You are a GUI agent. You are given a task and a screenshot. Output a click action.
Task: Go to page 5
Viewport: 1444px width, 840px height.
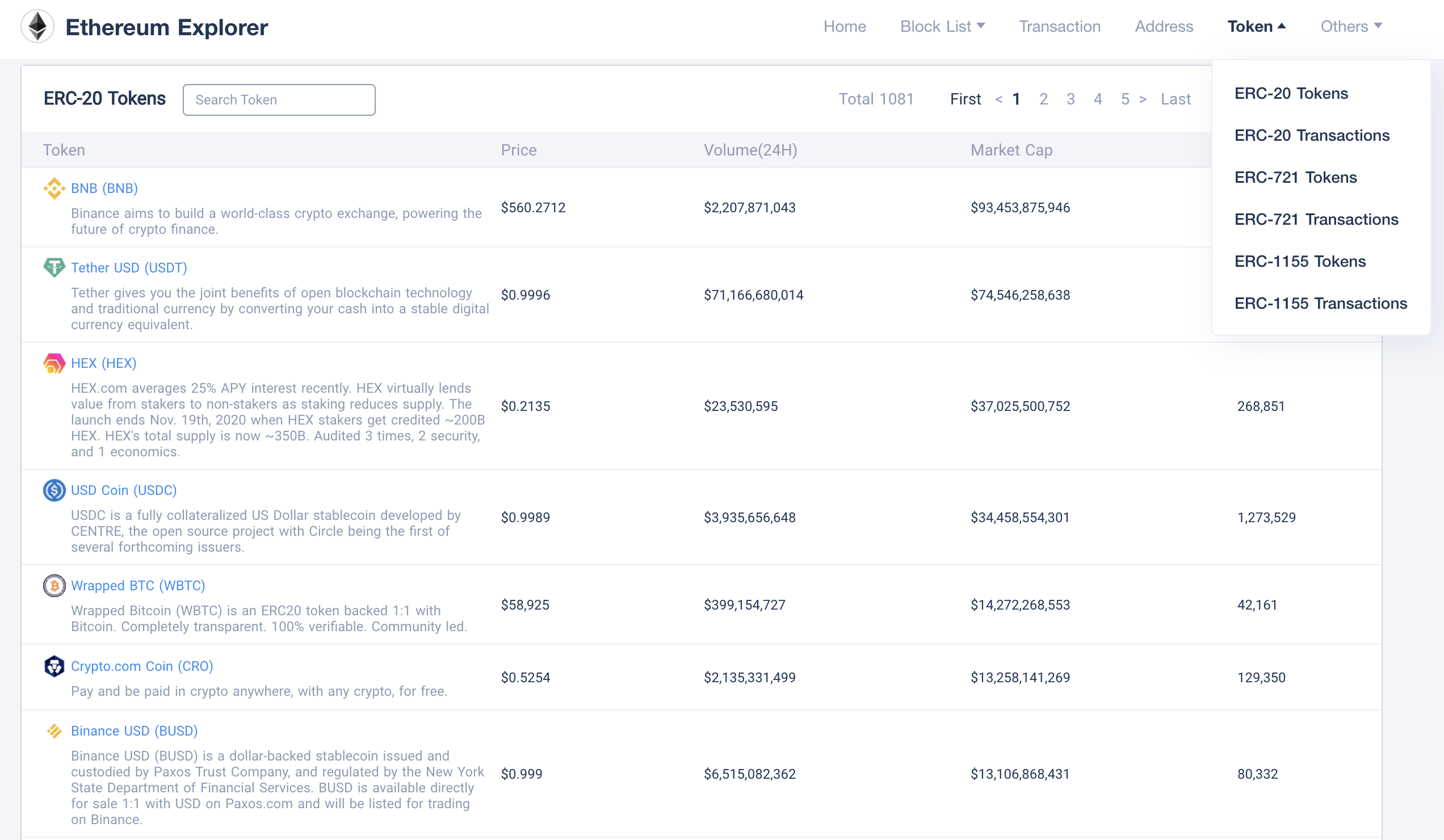coord(1126,99)
